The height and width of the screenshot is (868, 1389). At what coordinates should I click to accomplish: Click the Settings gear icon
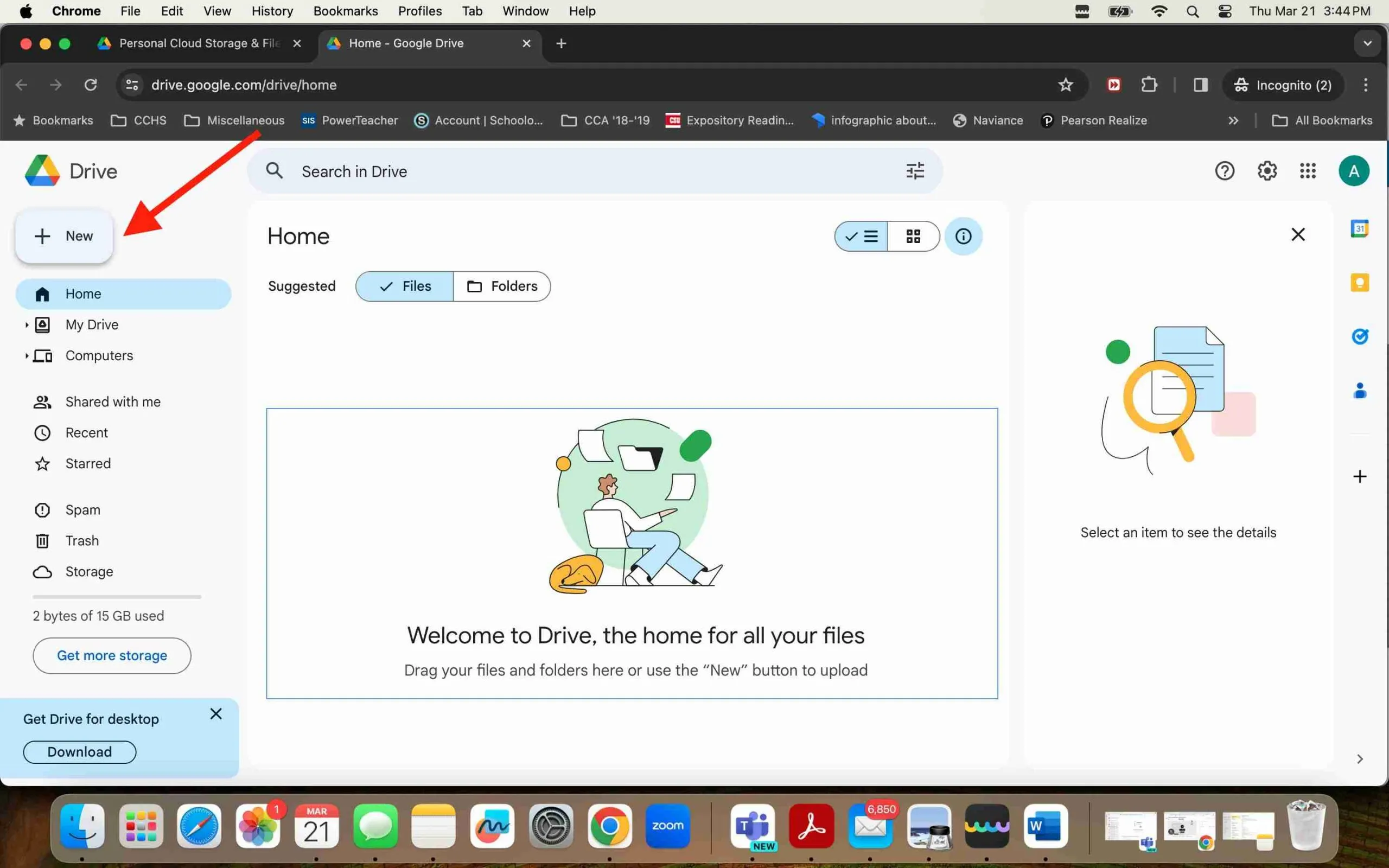click(x=1268, y=171)
